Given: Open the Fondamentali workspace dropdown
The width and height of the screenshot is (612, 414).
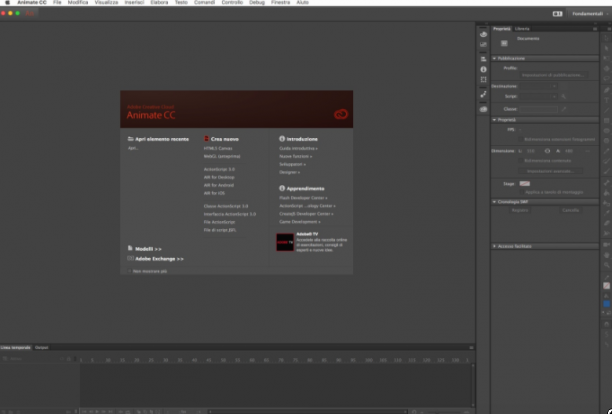Looking at the screenshot, I should [589, 14].
